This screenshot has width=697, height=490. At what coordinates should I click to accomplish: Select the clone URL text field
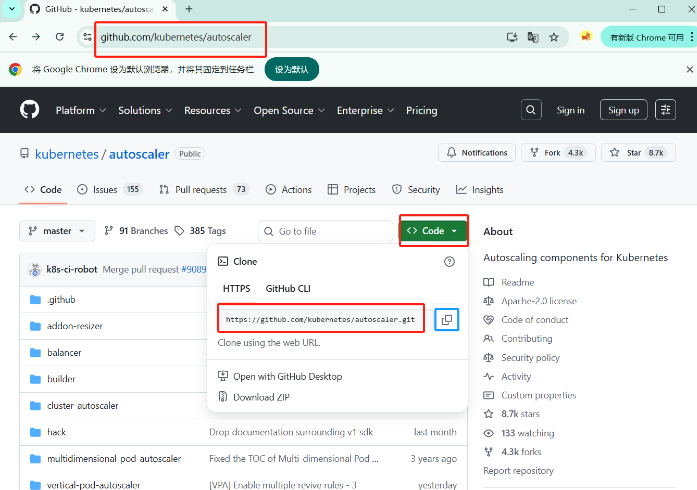(321, 319)
